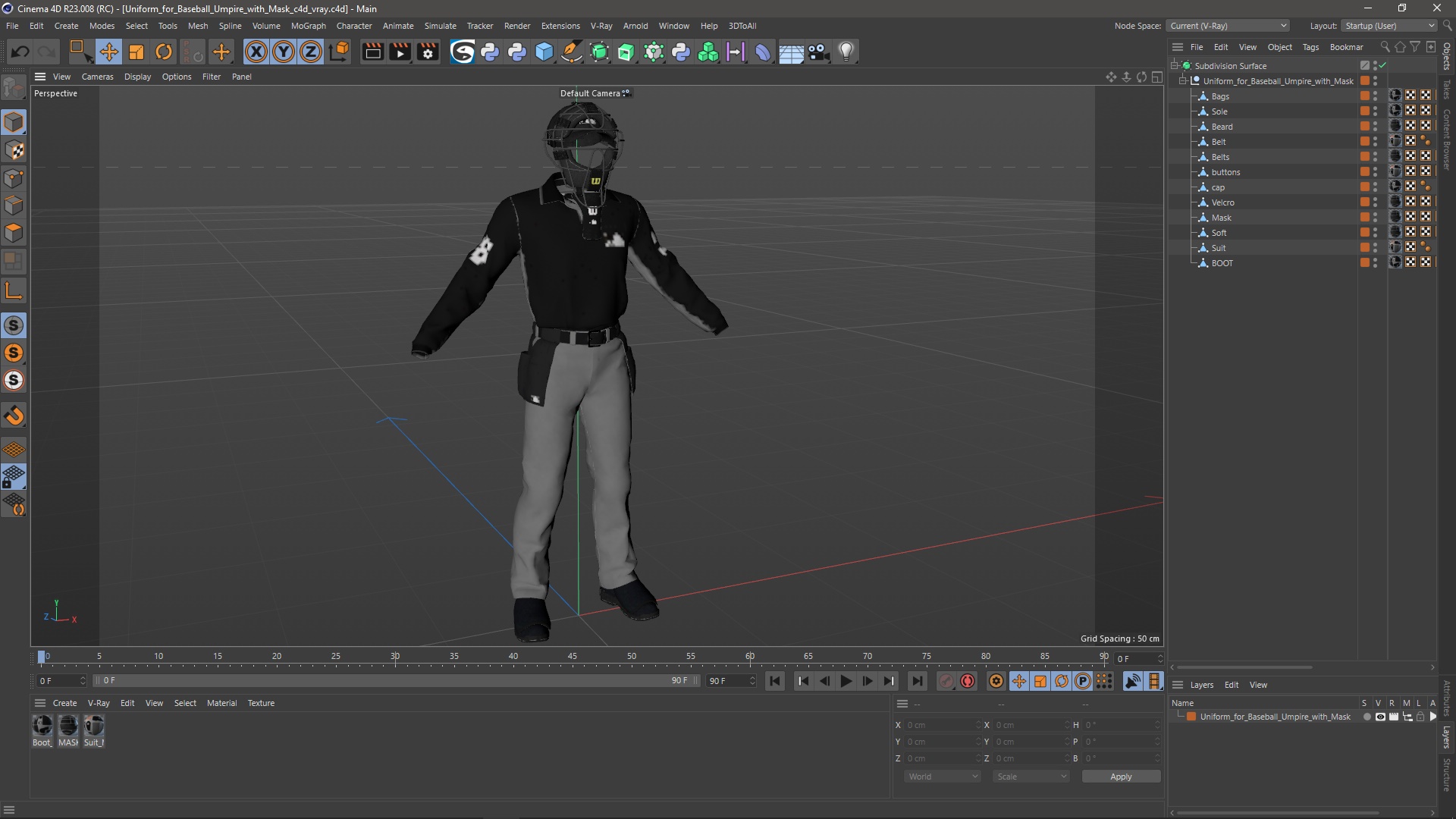Select the BOOT object
This screenshot has height=819, width=1456.
[x=1222, y=263]
